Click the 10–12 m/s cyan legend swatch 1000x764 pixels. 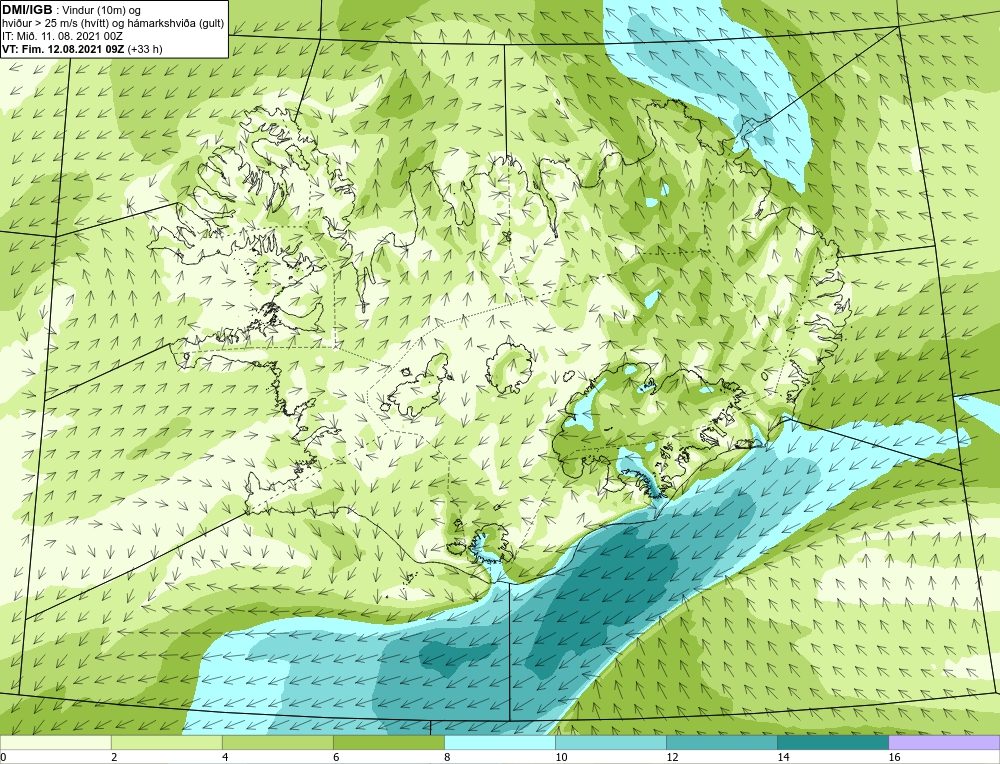610,742
